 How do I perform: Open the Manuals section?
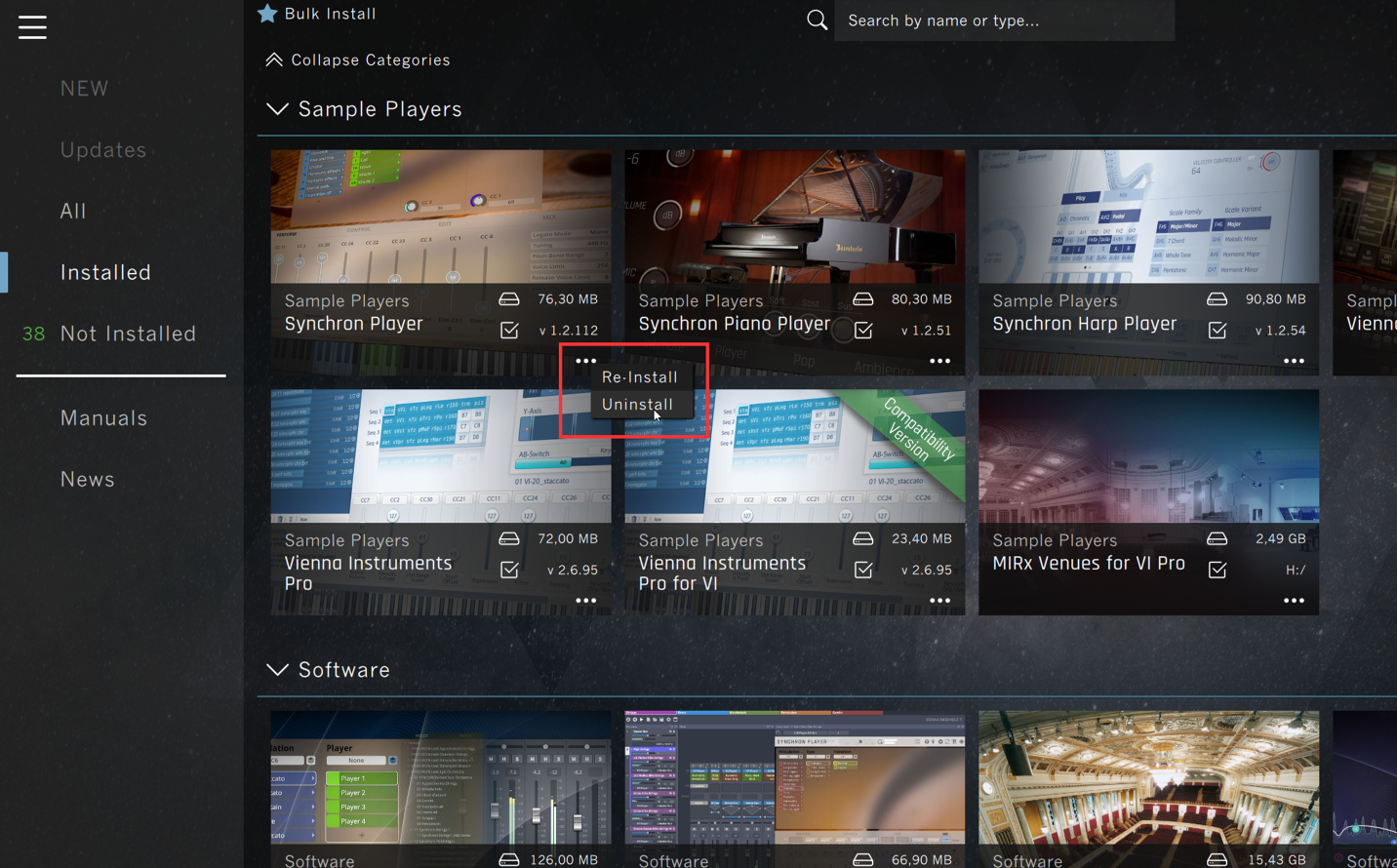103,417
